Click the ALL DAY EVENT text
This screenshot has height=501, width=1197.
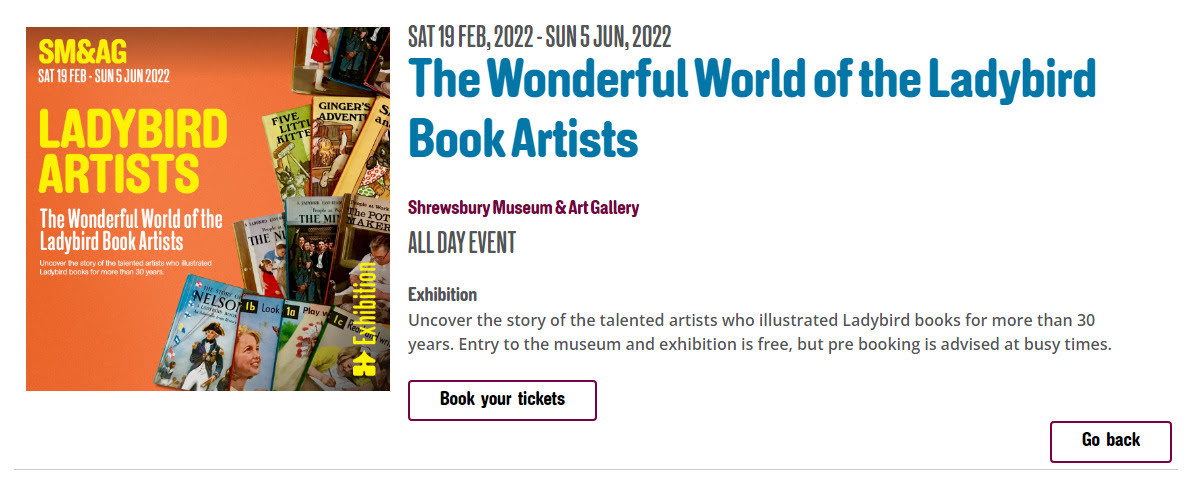click(461, 243)
